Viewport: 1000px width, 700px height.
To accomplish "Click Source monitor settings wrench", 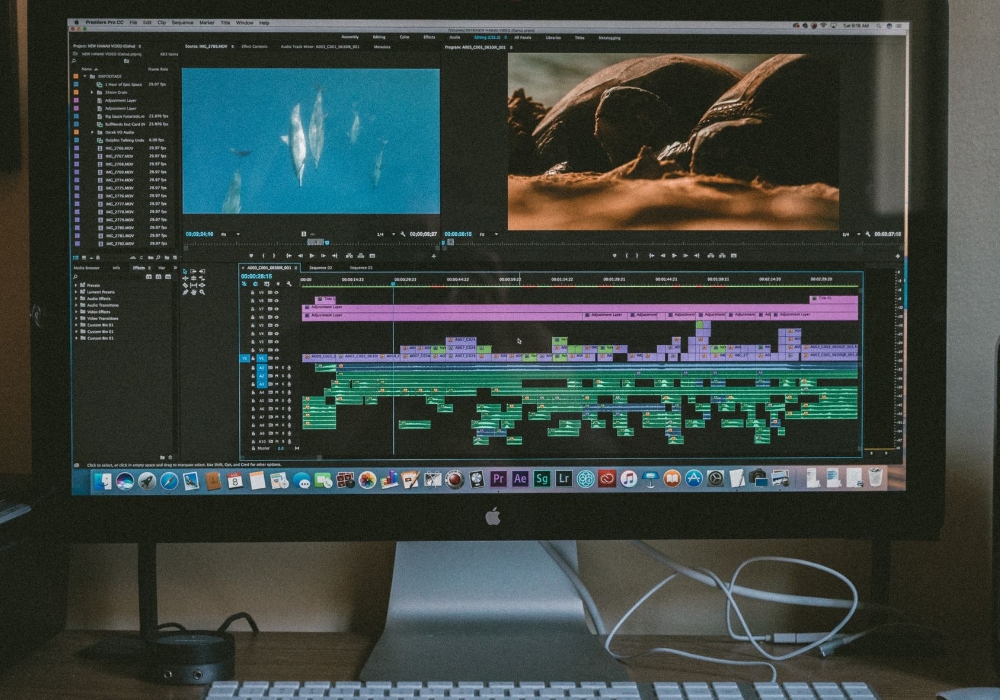I will pyautogui.click(x=402, y=234).
